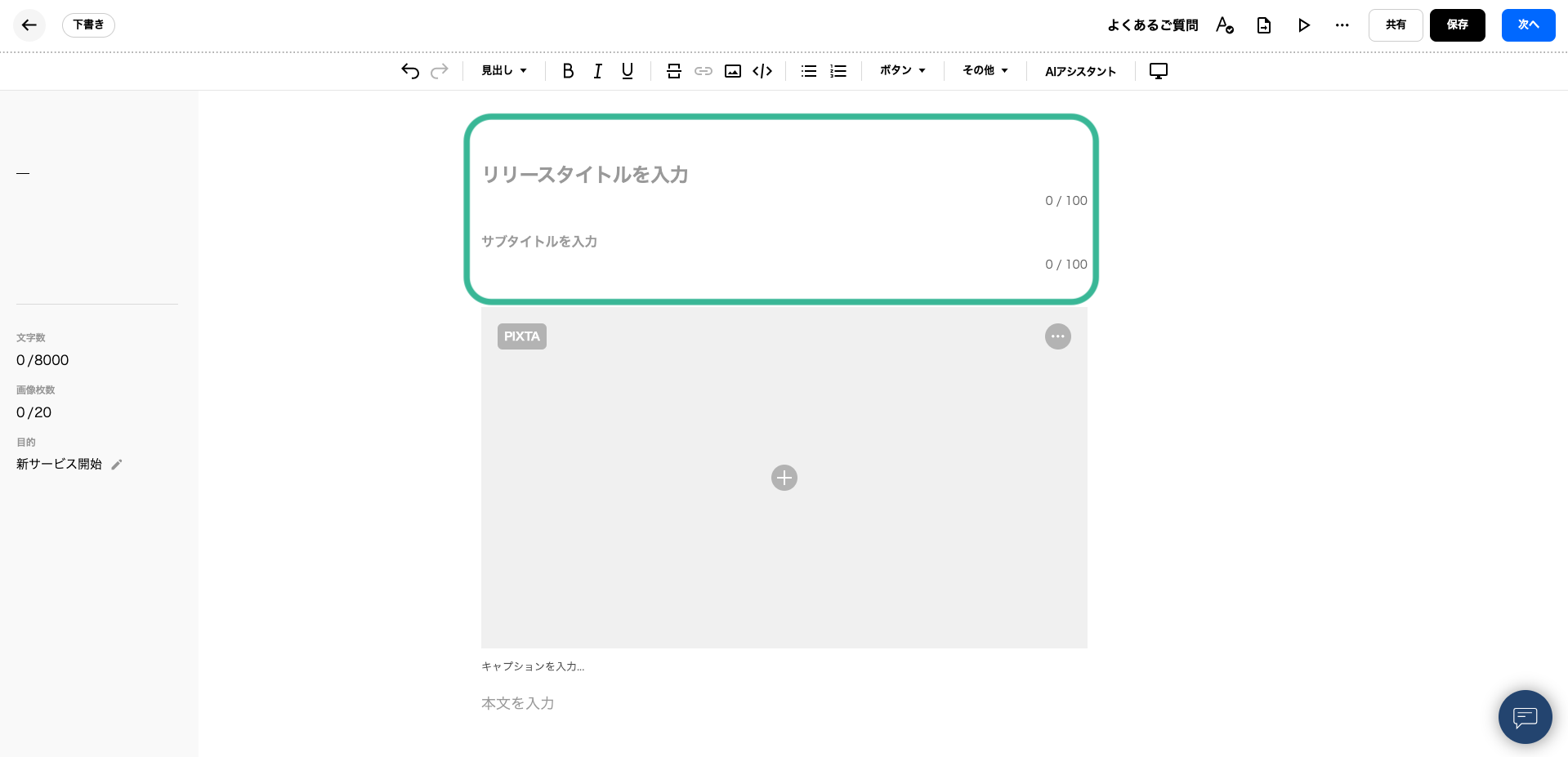
Task: Insert an image from toolbar
Action: [x=733, y=71]
